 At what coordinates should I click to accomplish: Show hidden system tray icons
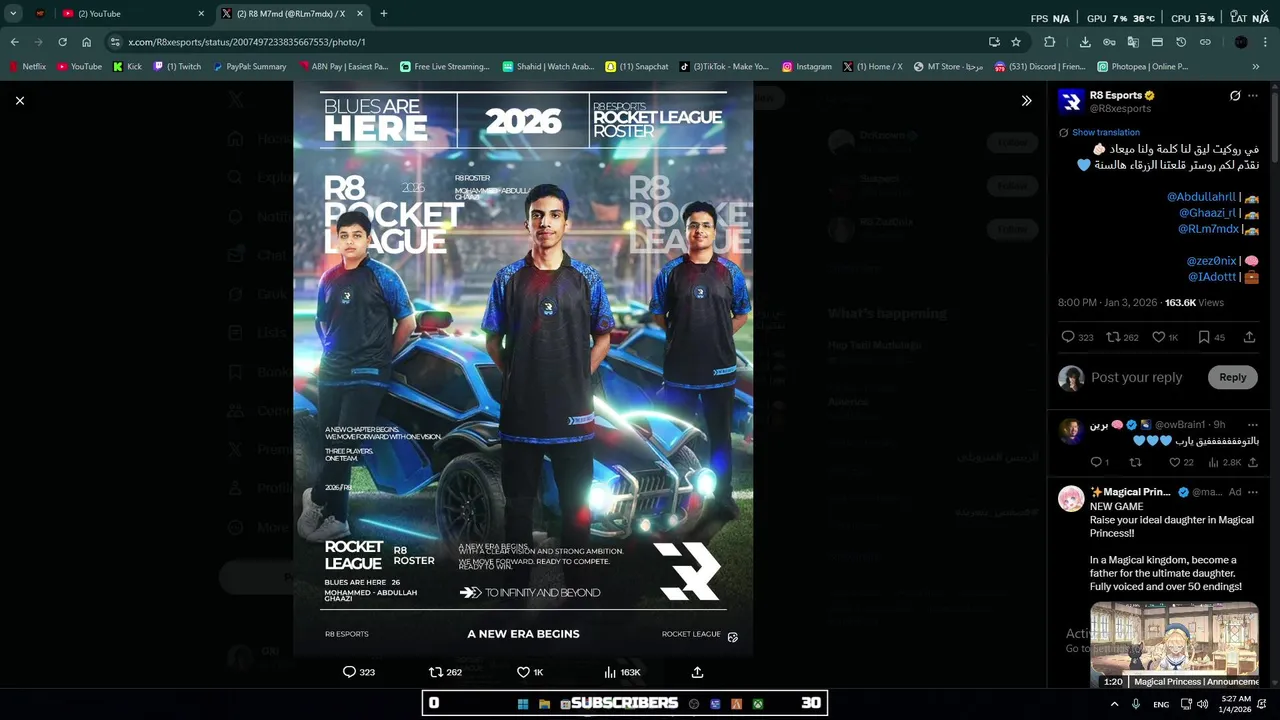click(1114, 704)
